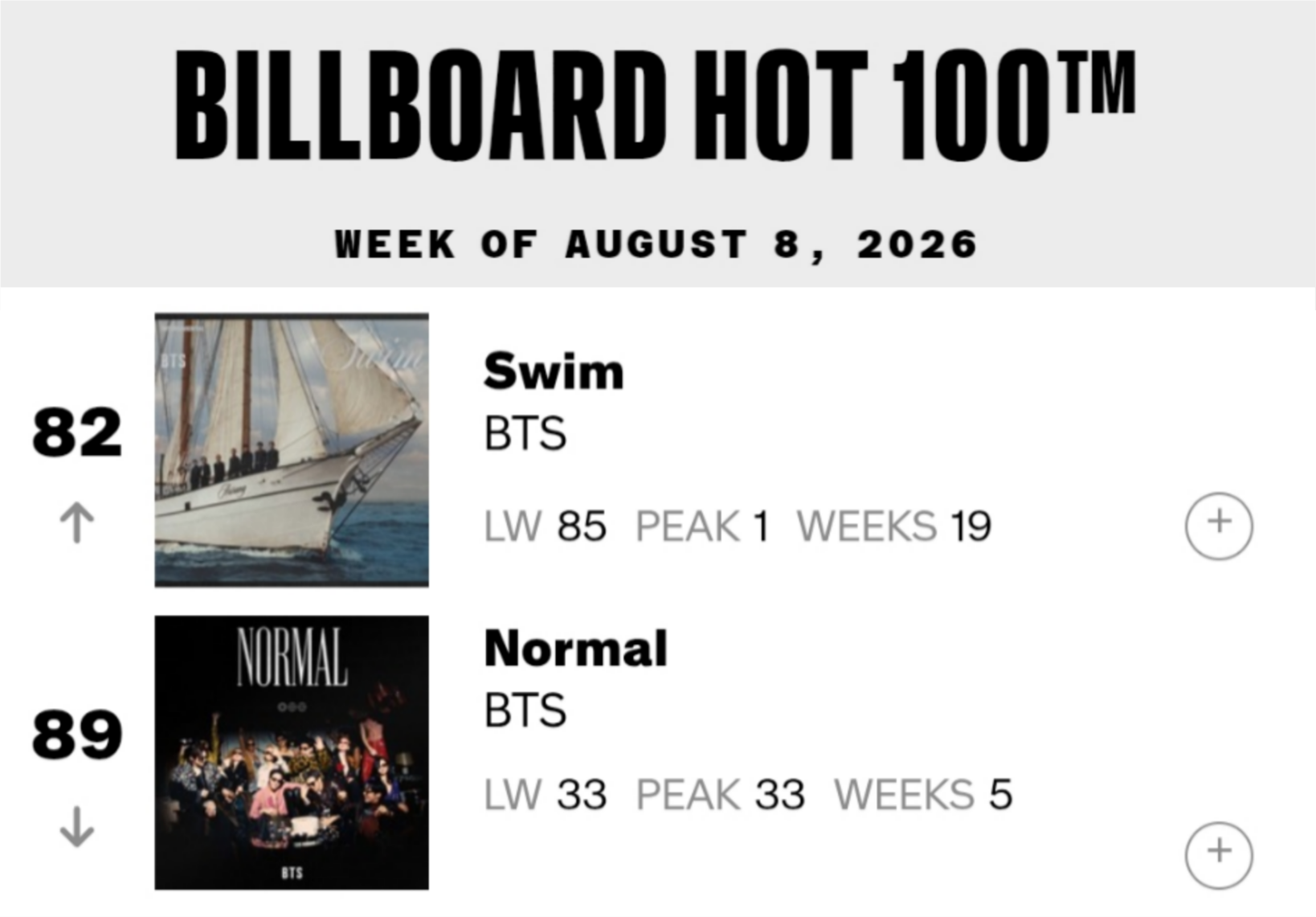1316x917 pixels.
Task: Click PEAK 1 stat for Swim
Action: pyautogui.click(x=703, y=527)
